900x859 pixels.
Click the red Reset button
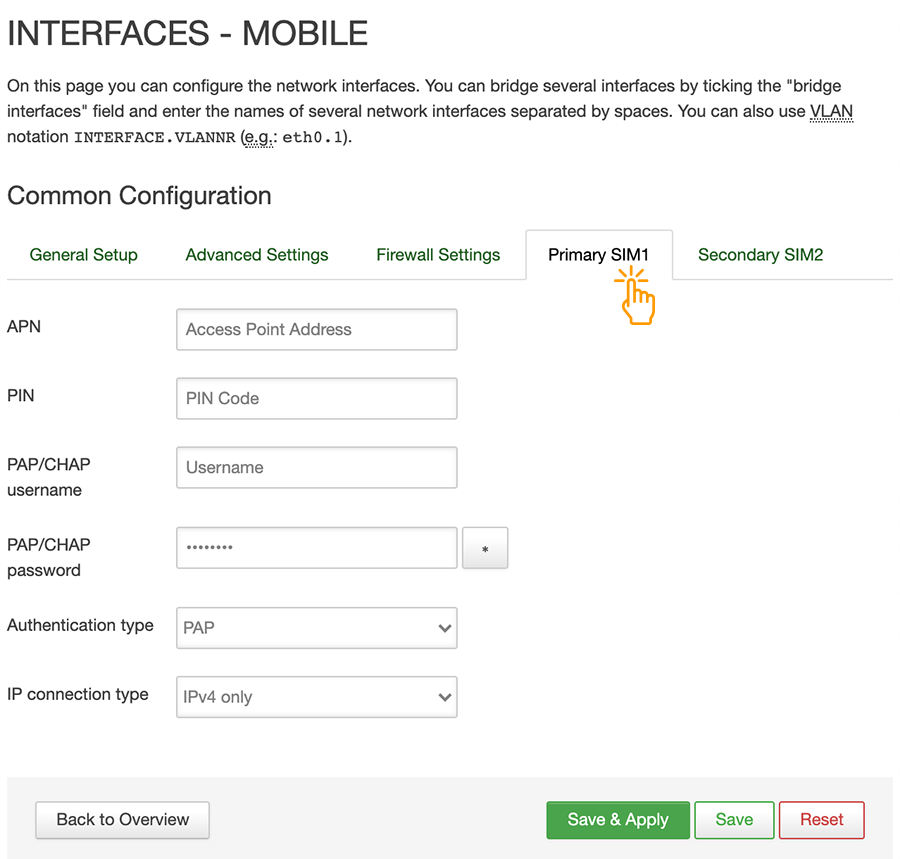(821, 819)
